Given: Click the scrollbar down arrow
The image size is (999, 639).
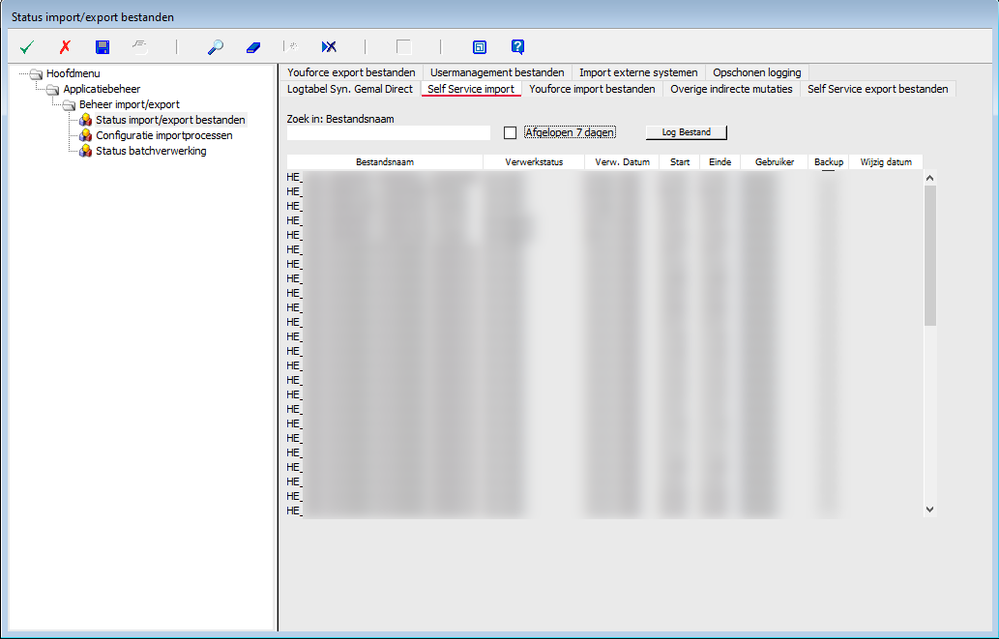Looking at the screenshot, I should tap(929, 509).
